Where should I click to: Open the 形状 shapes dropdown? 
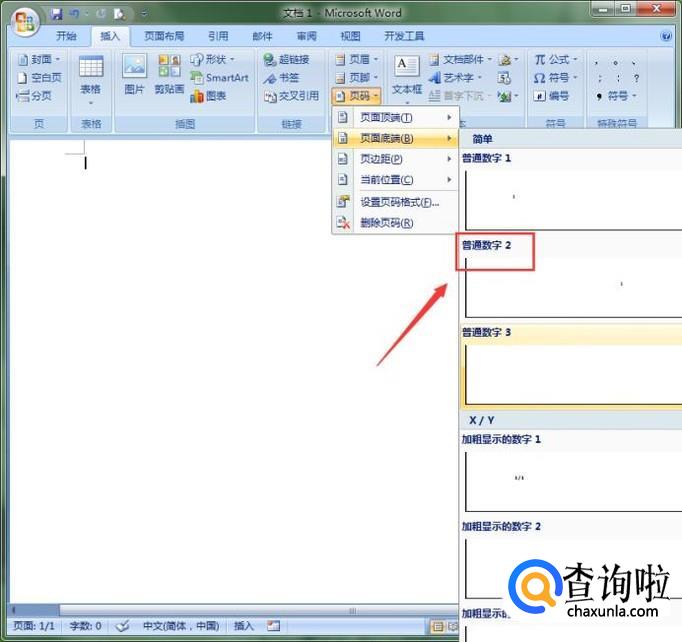(x=213, y=59)
